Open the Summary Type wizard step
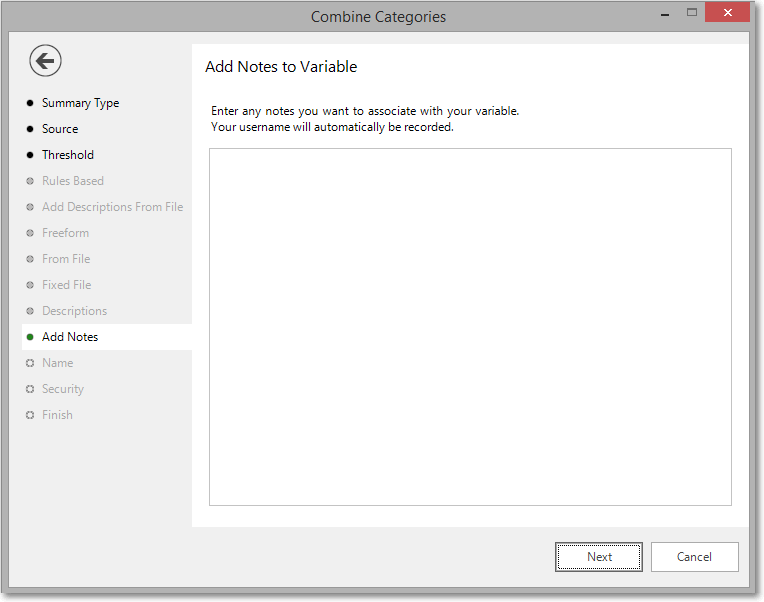 (x=80, y=103)
